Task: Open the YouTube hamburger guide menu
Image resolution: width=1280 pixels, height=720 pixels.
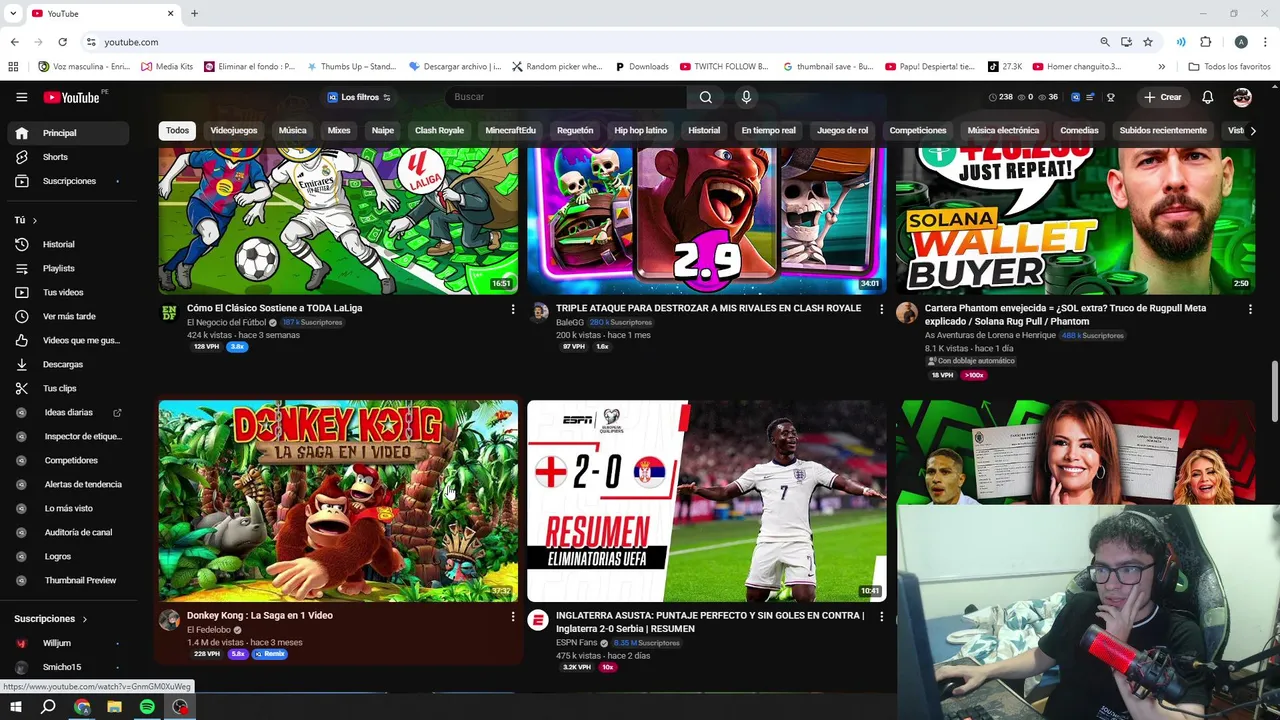Action: click(21, 97)
